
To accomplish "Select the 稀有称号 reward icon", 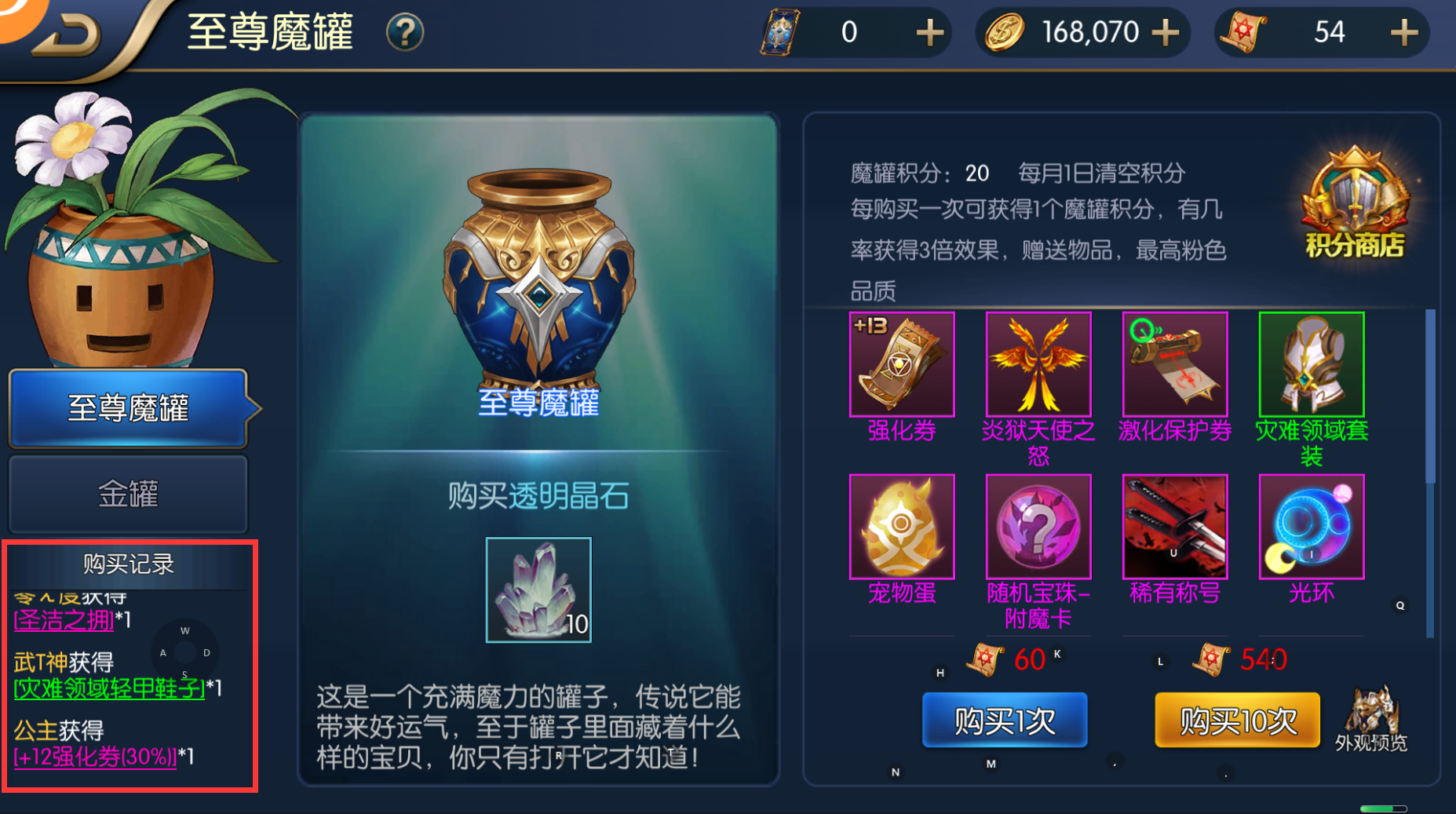I will point(1175,527).
